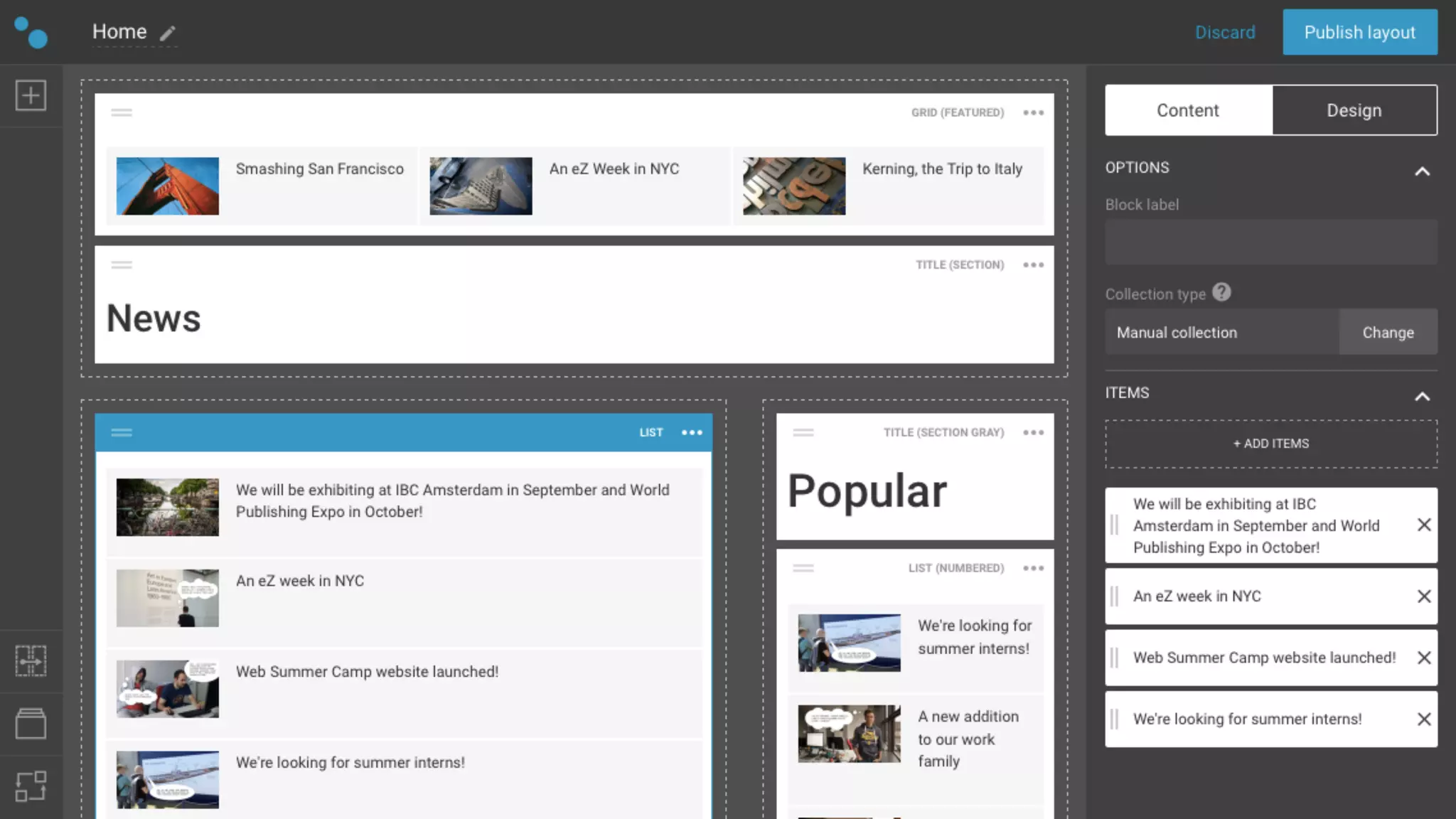
Task: Open the add block plus icon in sidebar
Action: point(31,95)
